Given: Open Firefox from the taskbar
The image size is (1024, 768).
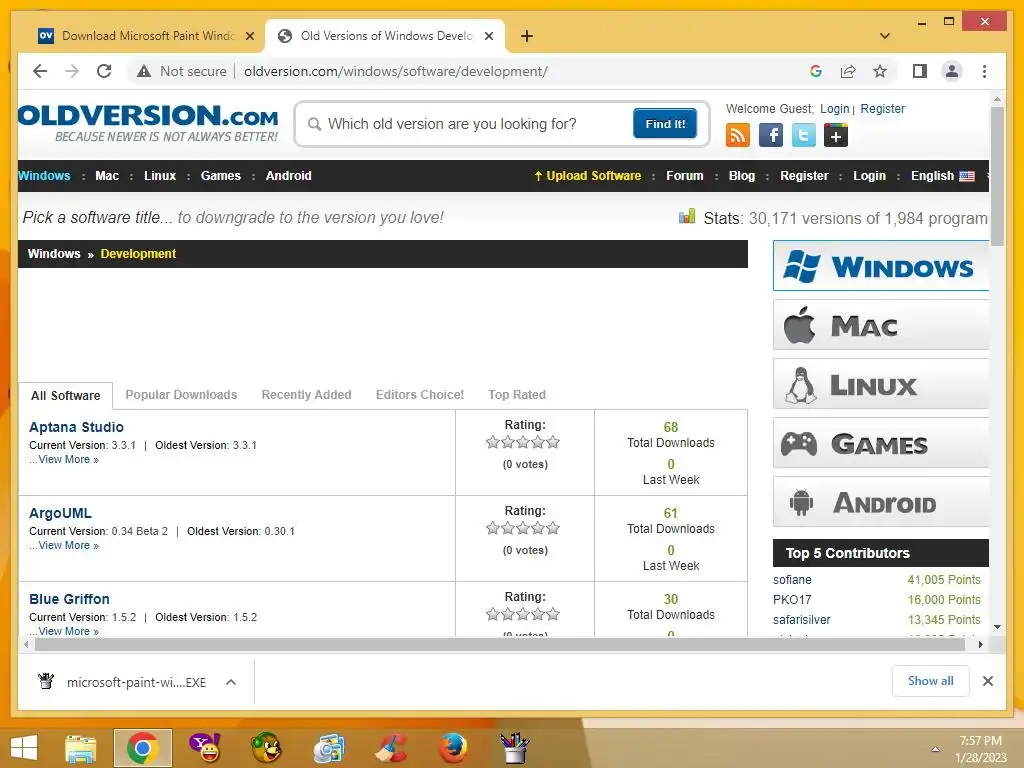Looking at the screenshot, I should tap(453, 748).
